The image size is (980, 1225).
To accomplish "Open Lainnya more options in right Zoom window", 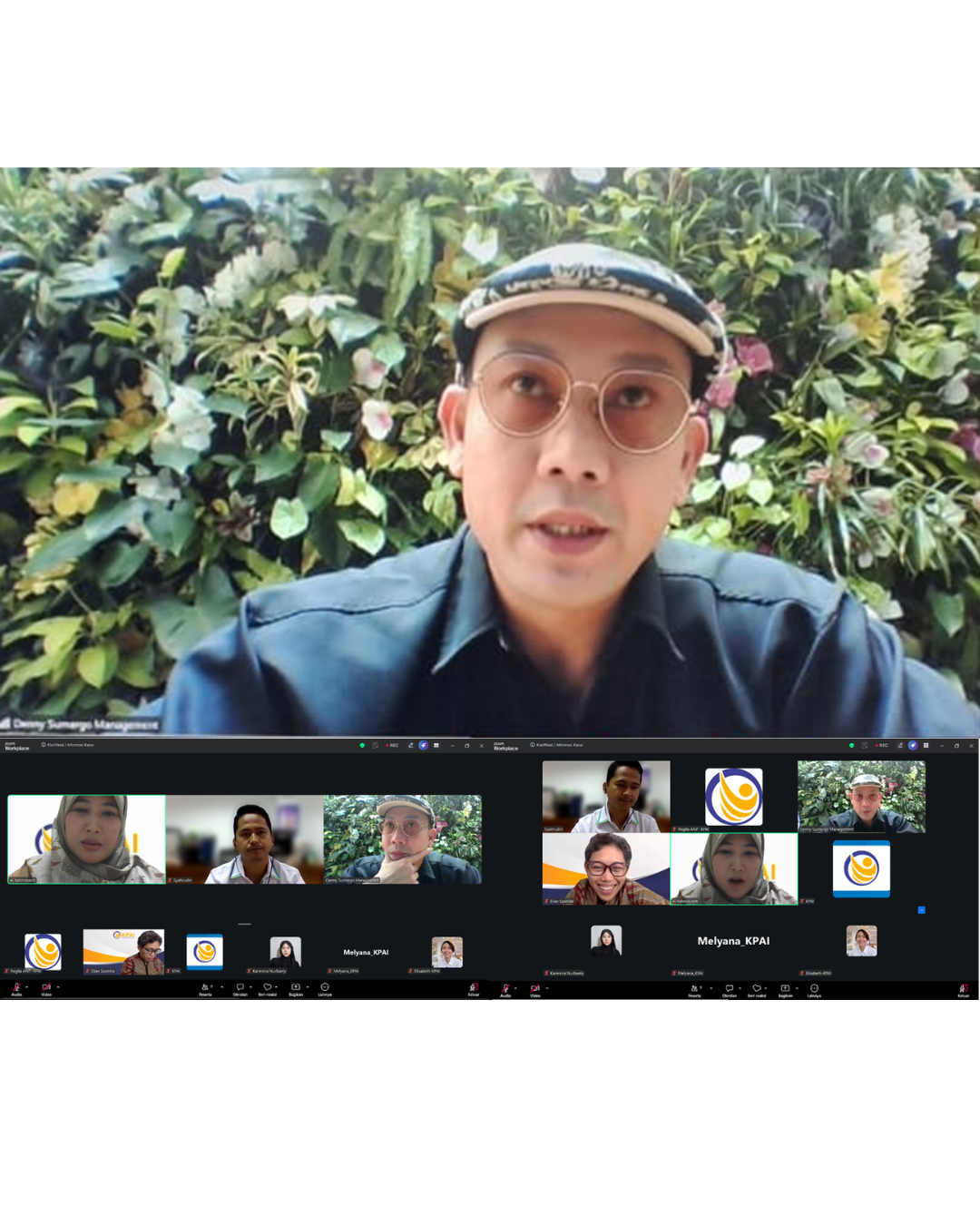I will pyautogui.click(x=814, y=988).
